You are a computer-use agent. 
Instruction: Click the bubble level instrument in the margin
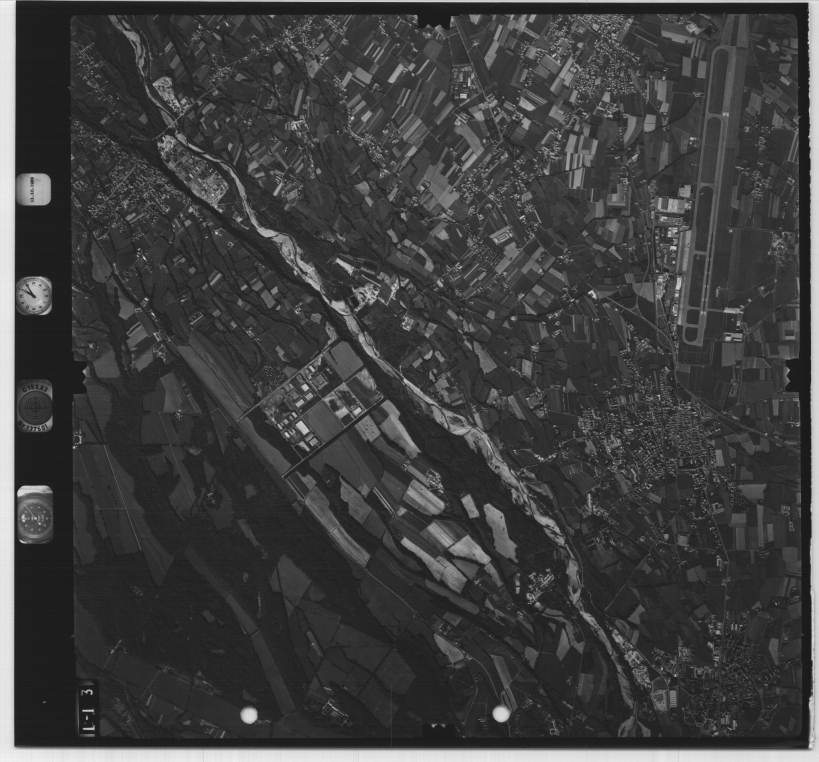tap(35, 515)
